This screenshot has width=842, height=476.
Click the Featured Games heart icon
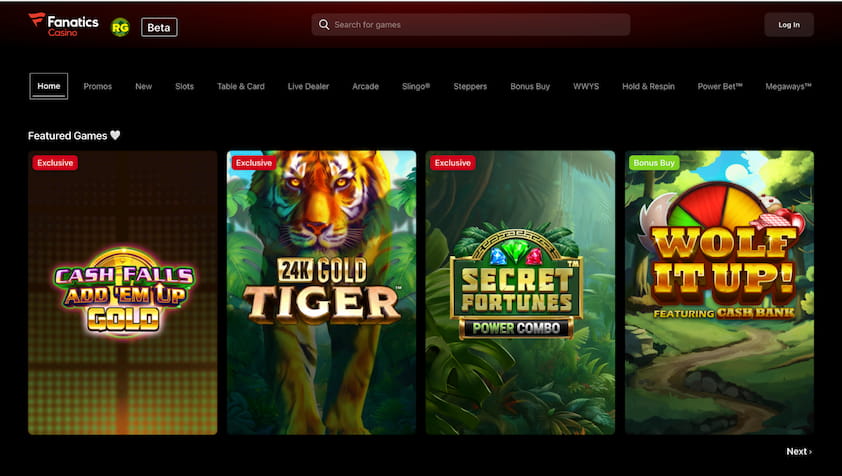[x=115, y=135]
